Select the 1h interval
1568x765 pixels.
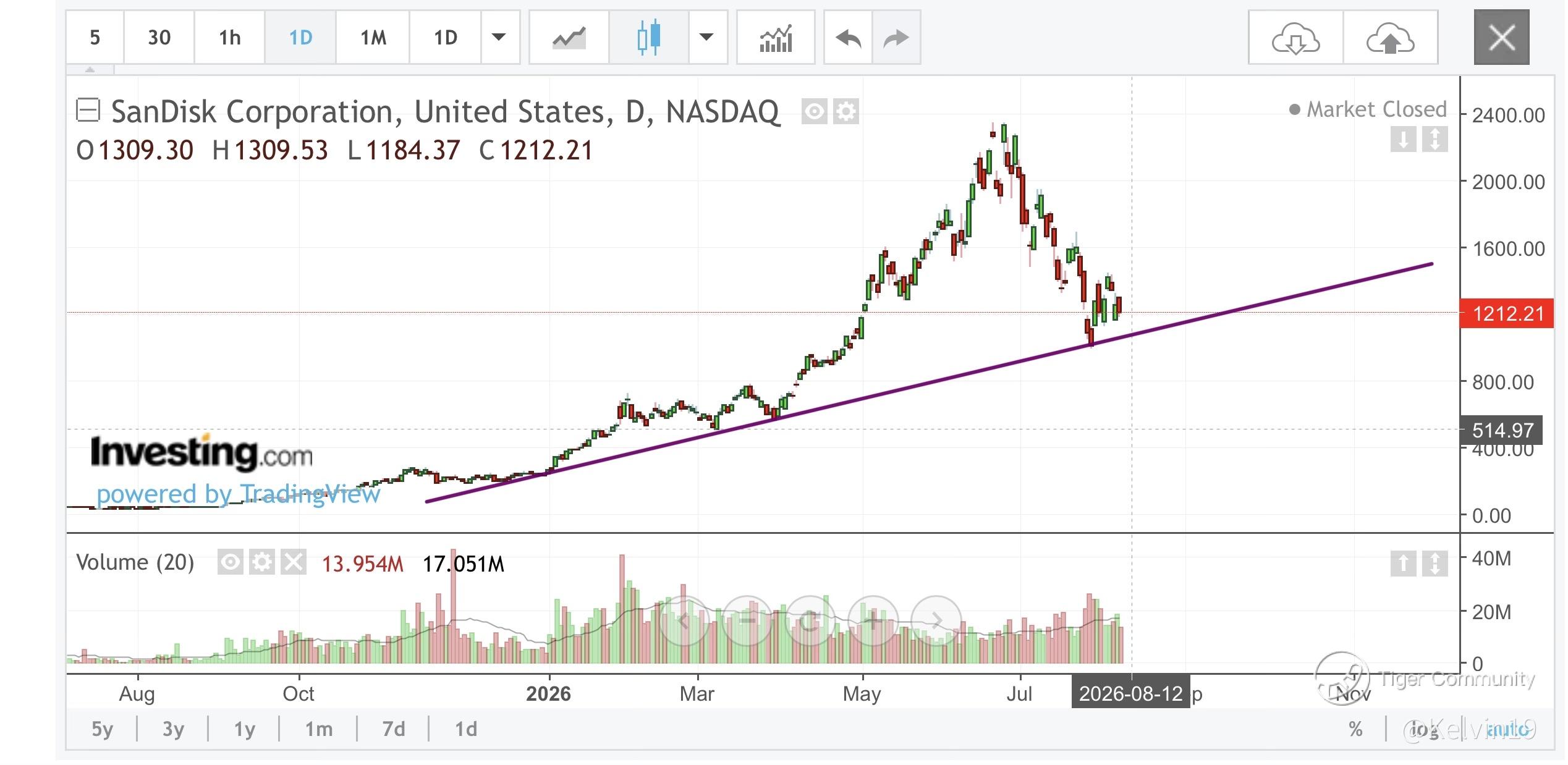coord(229,38)
